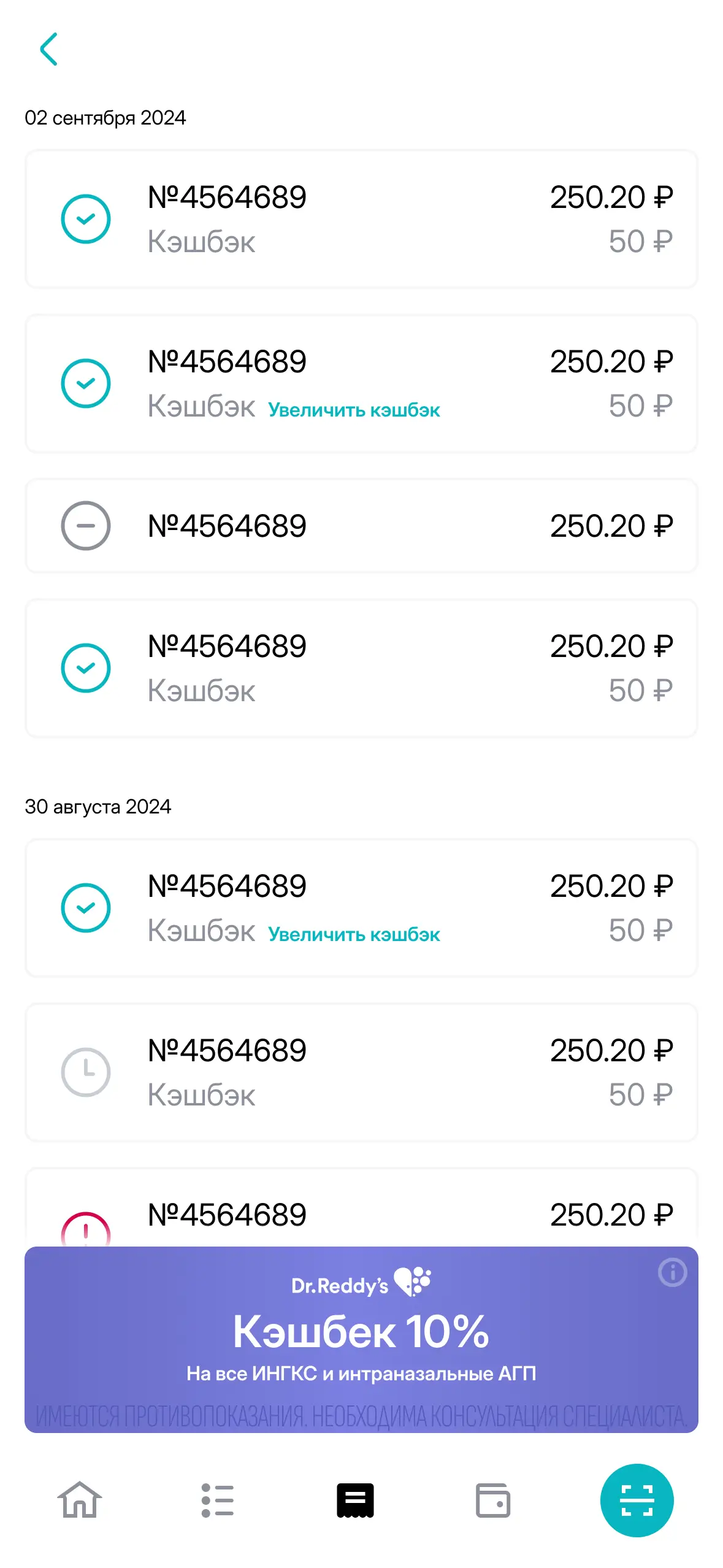Tap the red exclamation error status icon

tap(86, 1230)
